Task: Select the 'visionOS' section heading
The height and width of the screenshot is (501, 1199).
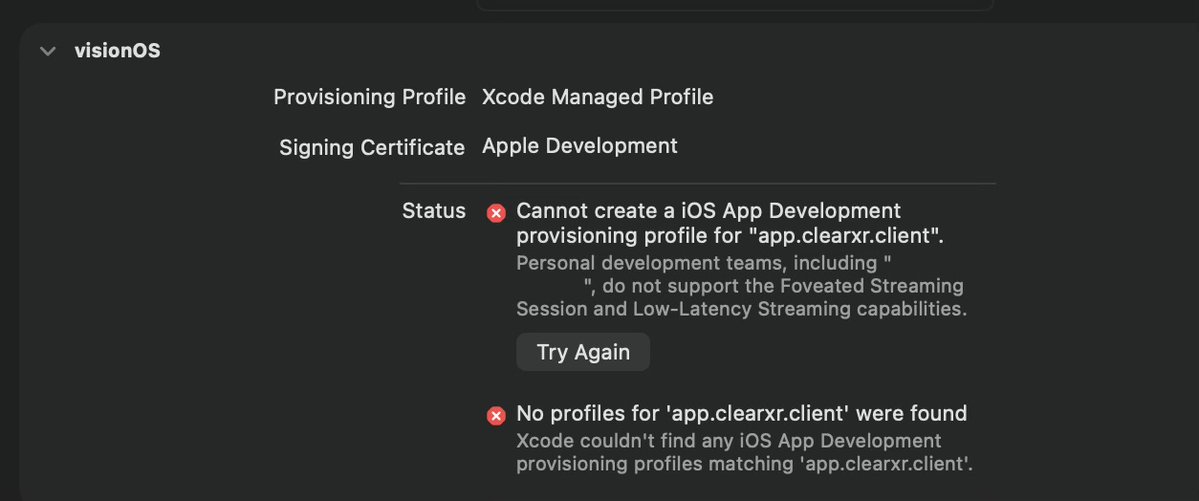Action: (118, 51)
